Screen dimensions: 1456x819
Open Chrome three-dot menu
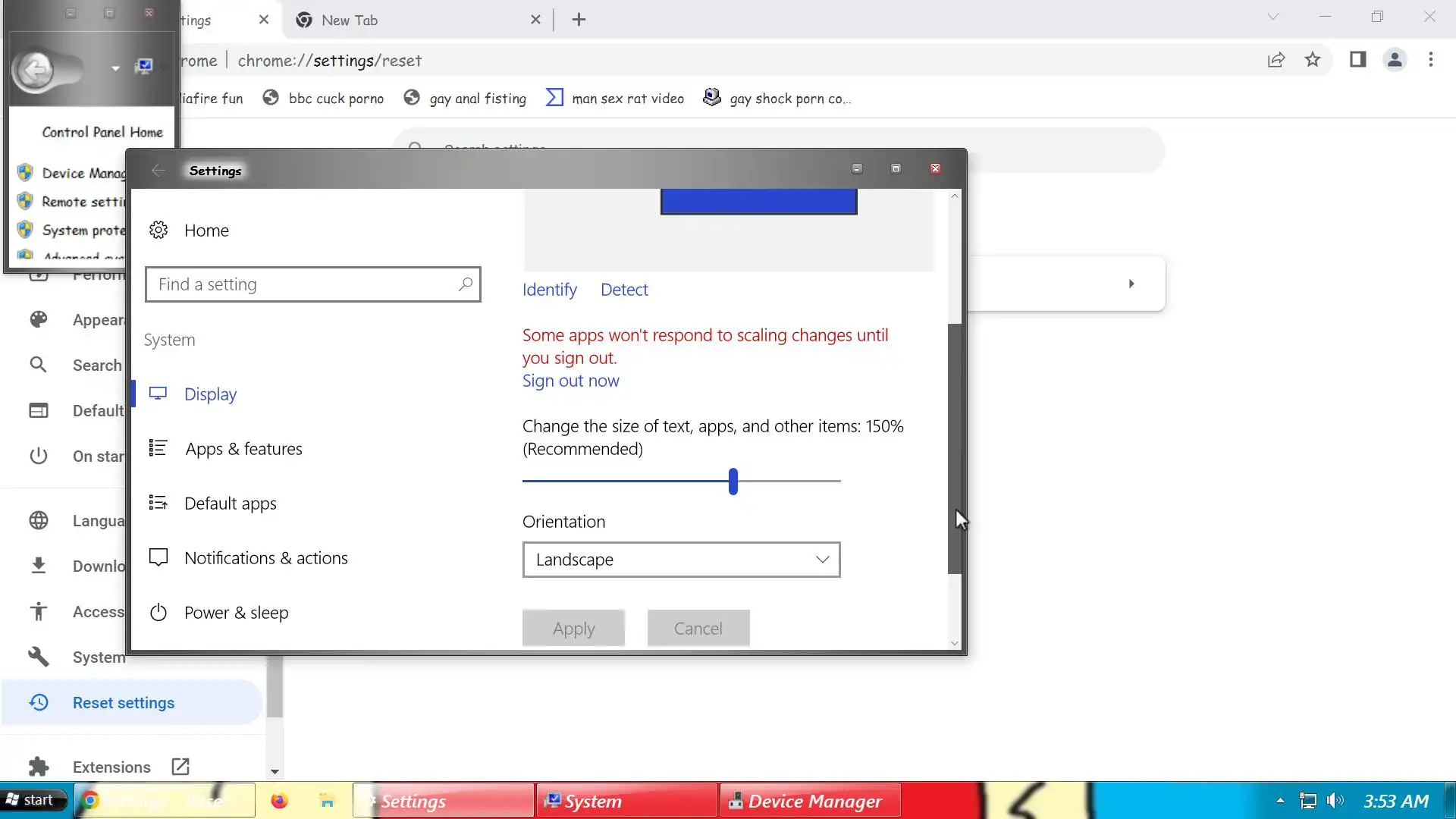[1431, 60]
